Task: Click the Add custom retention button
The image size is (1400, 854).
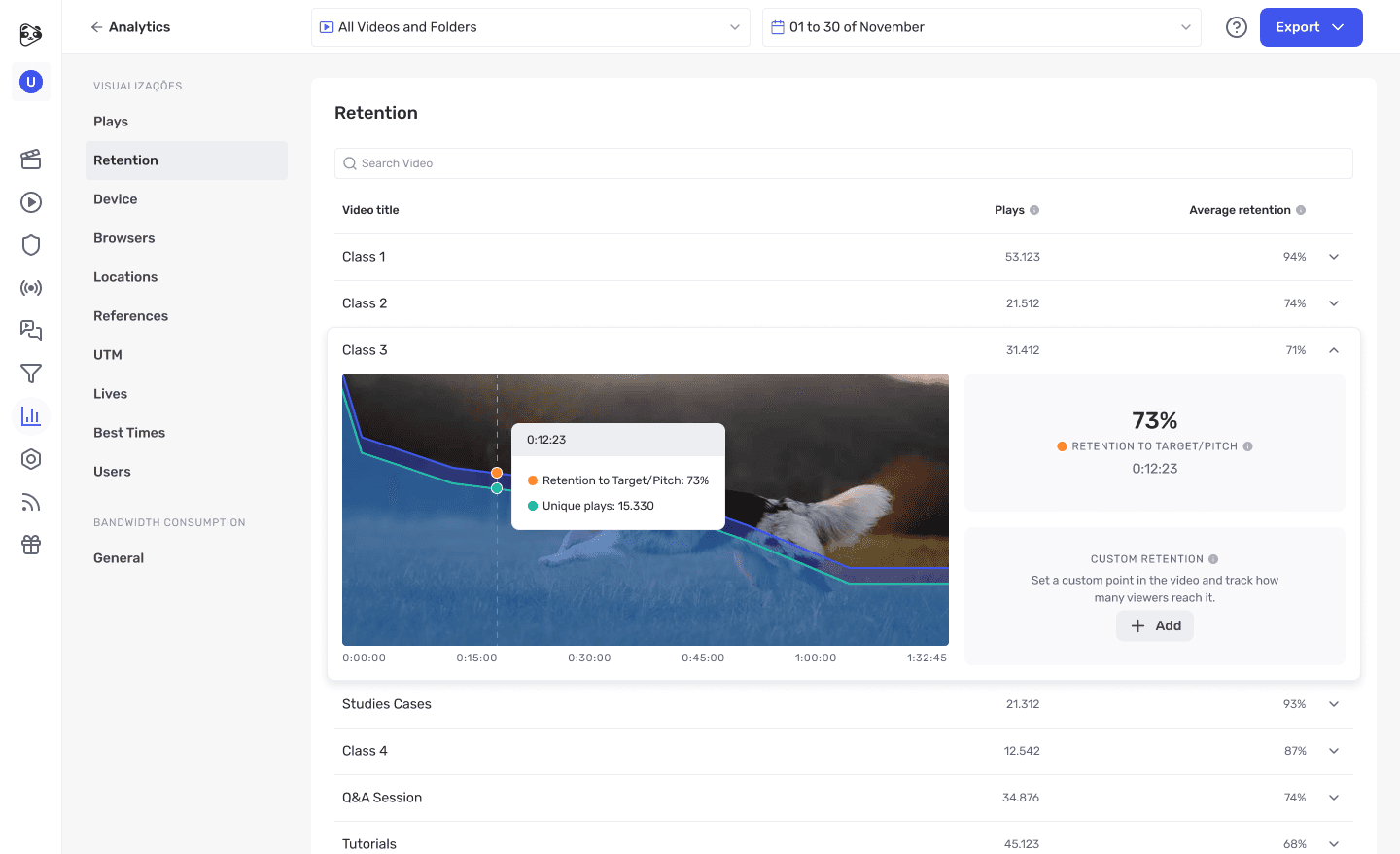Action: click(1154, 625)
